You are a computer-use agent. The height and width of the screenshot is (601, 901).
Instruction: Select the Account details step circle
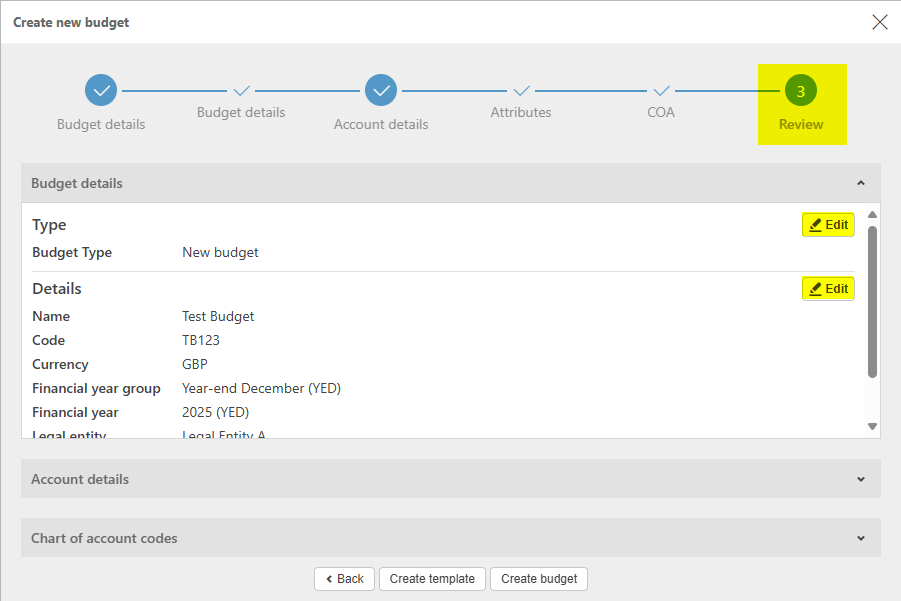coord(381,91)
